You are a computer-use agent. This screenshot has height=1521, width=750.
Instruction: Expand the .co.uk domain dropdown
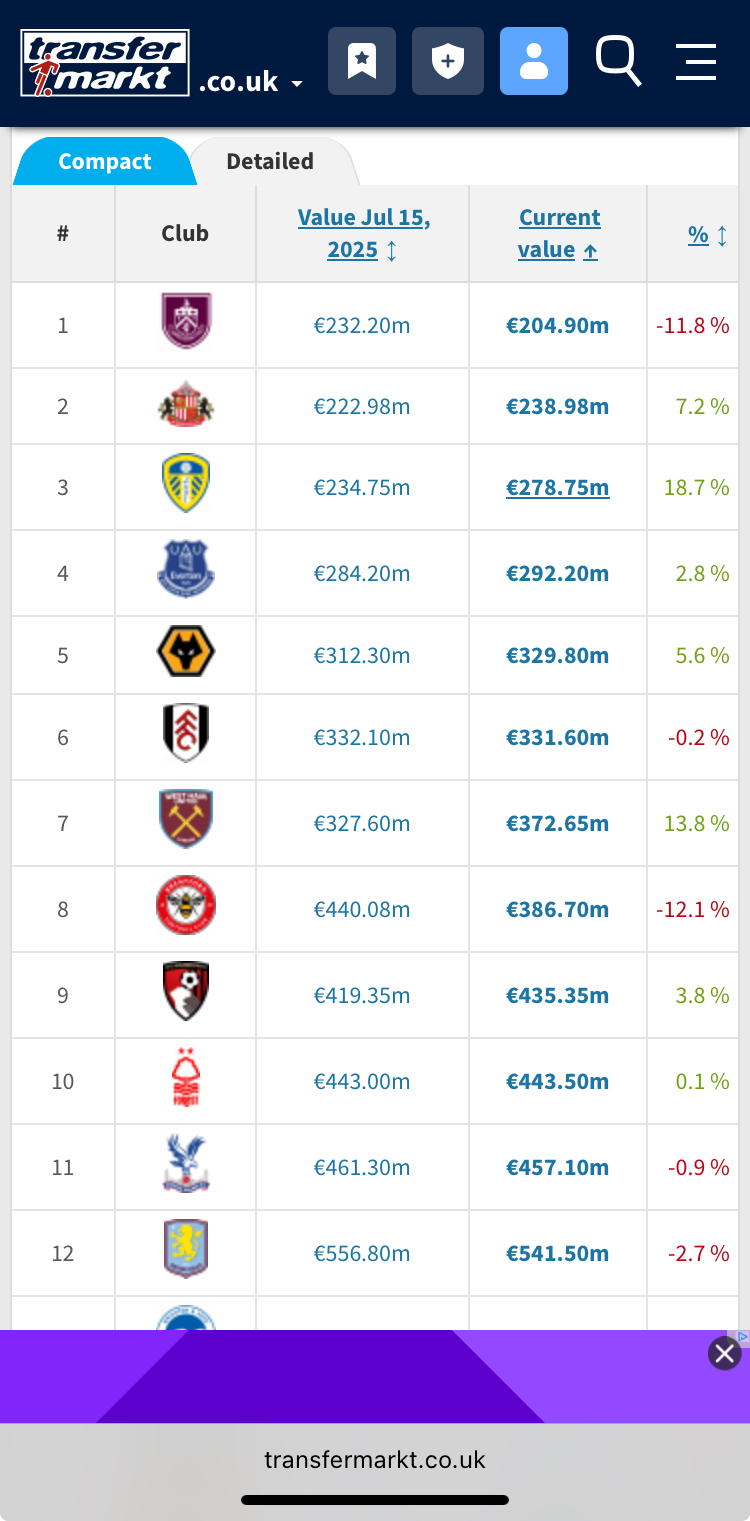(x=251, y=83)
